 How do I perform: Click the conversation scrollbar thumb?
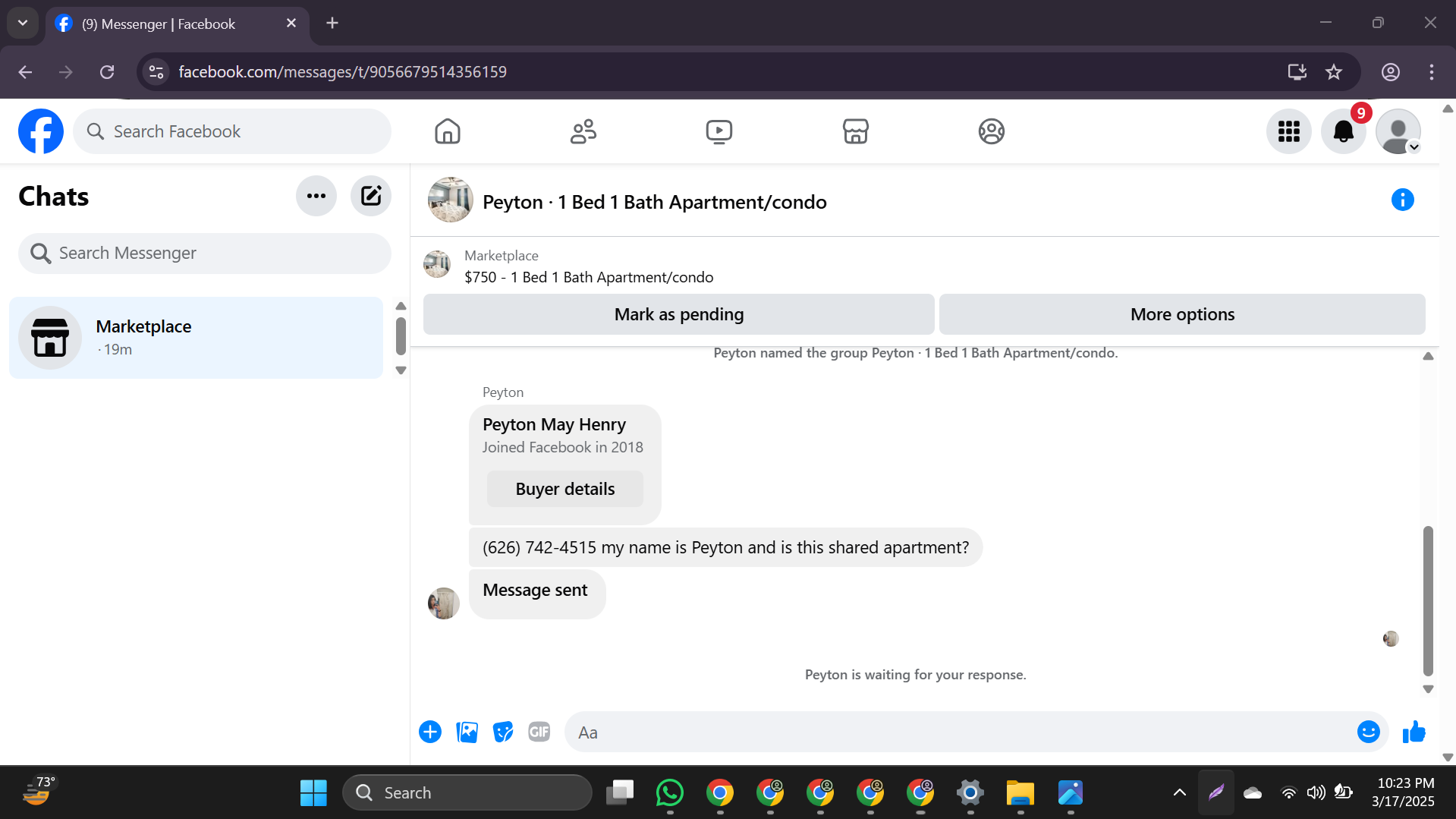coord(1428,600)
